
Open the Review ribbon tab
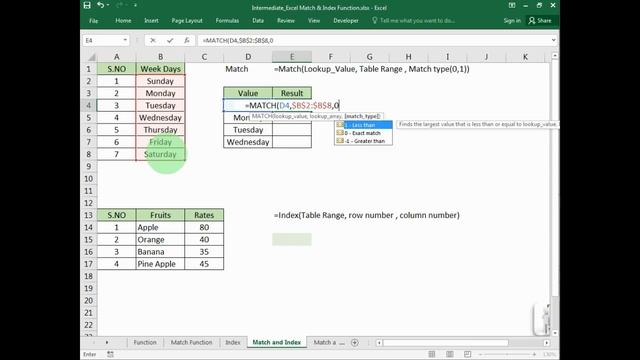(286, 20)
